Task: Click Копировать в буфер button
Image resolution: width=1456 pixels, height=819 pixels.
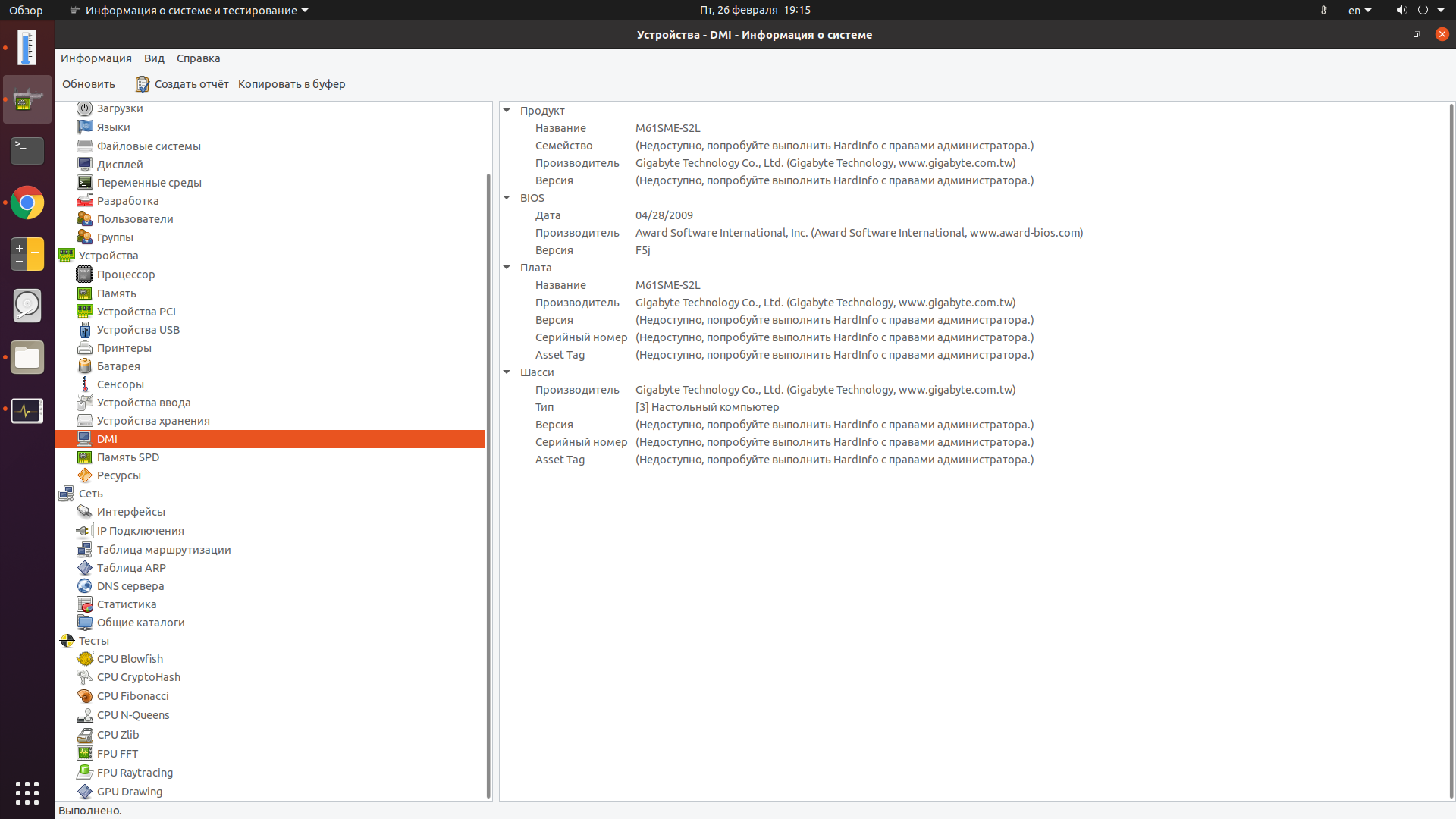Action: [x=291, y=84]
